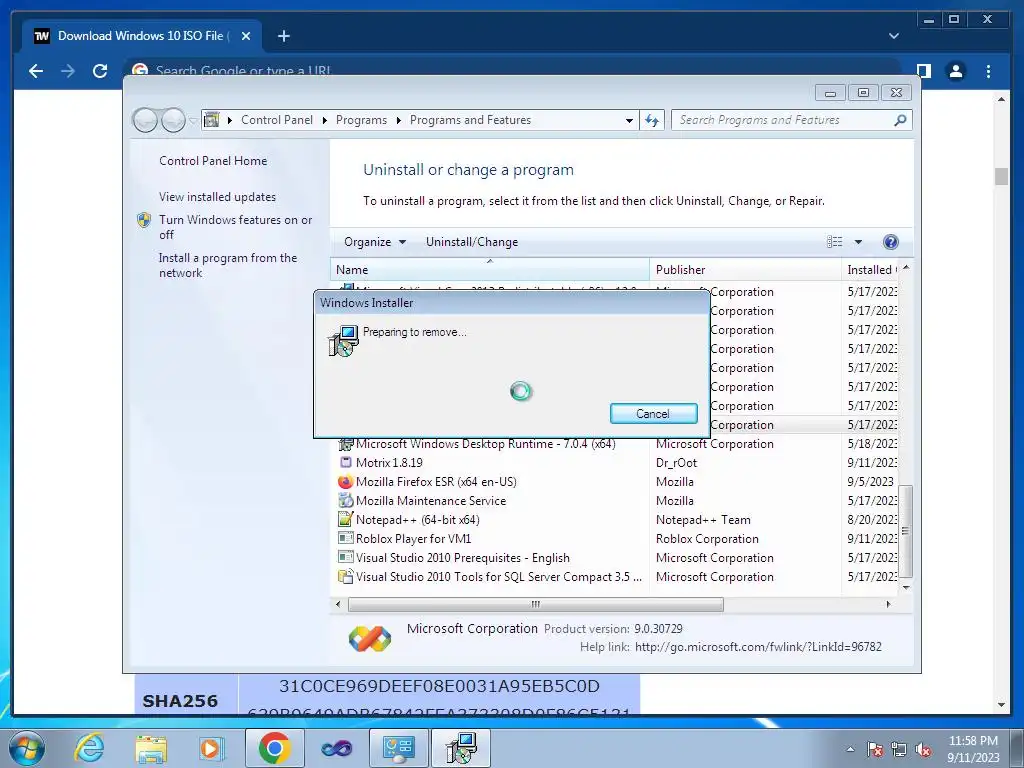Click Notepad++ Team publisher cell
This screenshot has width=1024, height=768.
point(703,520)
